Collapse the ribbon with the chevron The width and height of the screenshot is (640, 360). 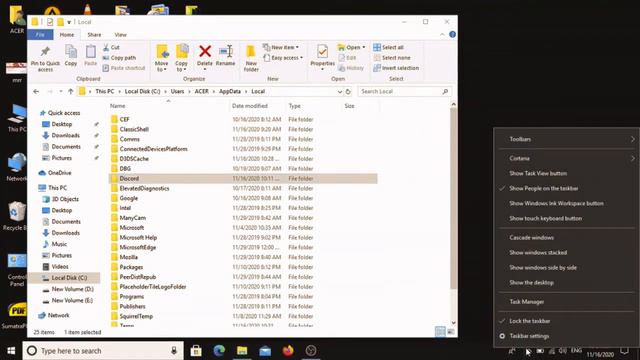[x=442, y=35]
